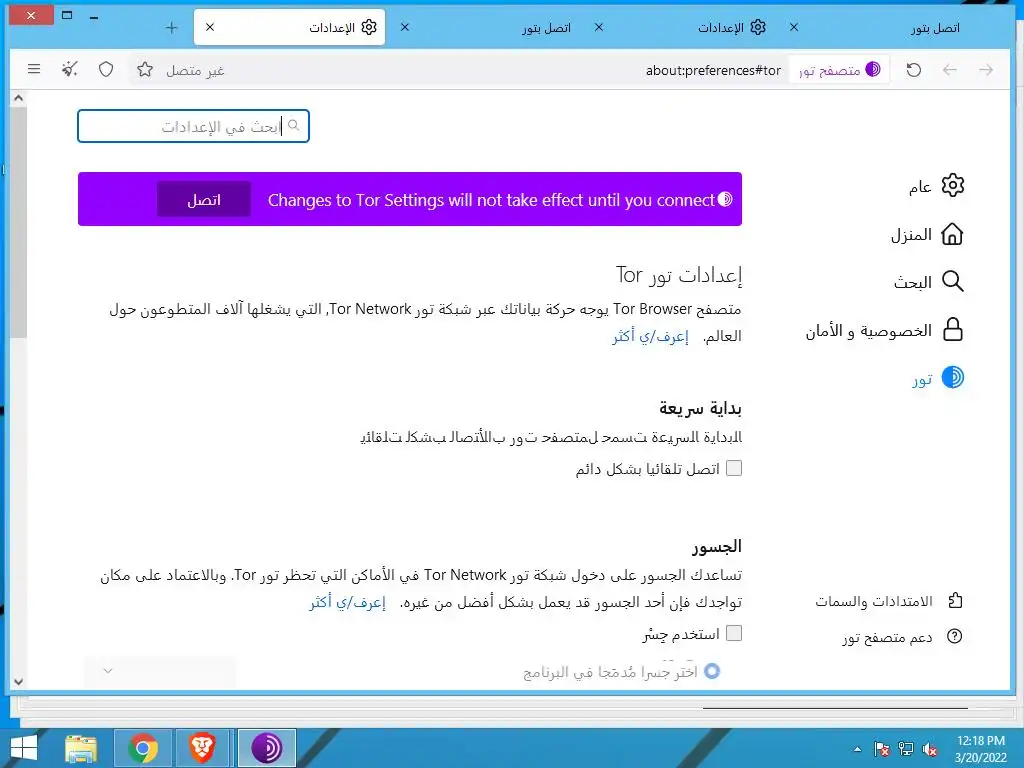Click the New Identity broom icon
The height and width of the screenshot is (768, 1024).
[70, 69]
